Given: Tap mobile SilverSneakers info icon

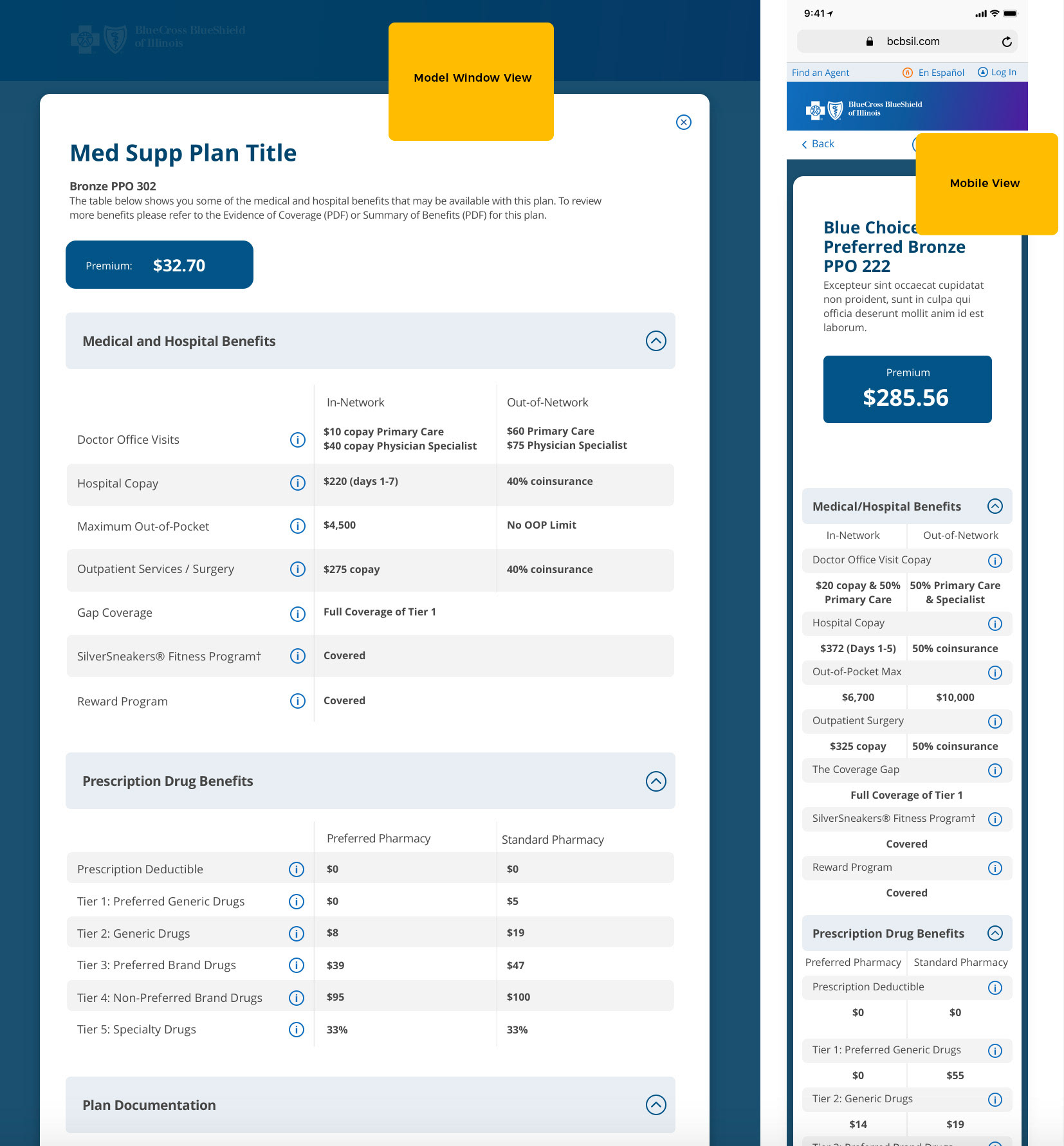Looking at the screenshot, I should tap(995, 819).
